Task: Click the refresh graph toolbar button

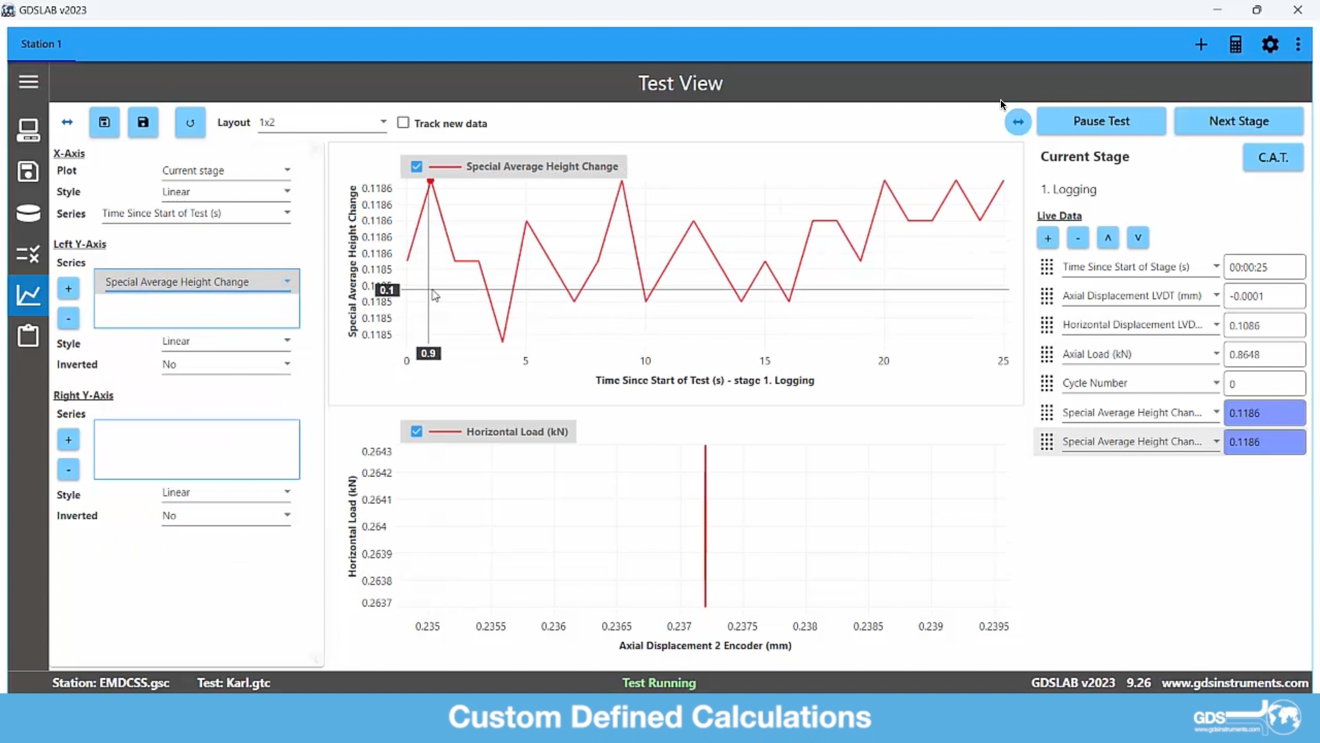Action: 190,122
